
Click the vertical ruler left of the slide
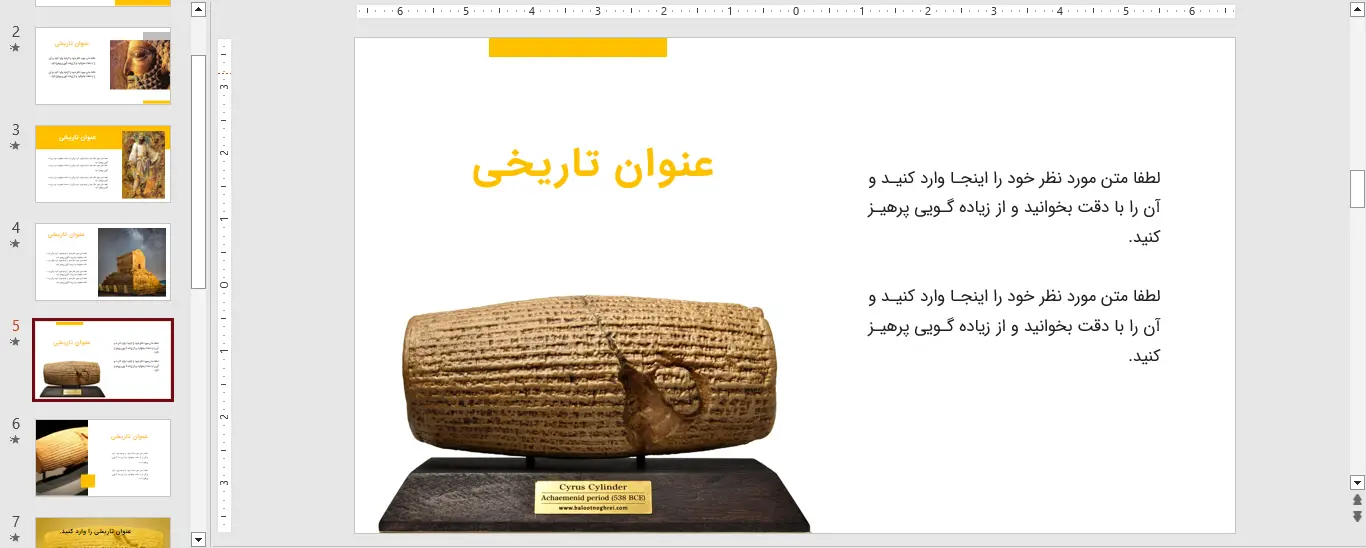click(224, 285)
